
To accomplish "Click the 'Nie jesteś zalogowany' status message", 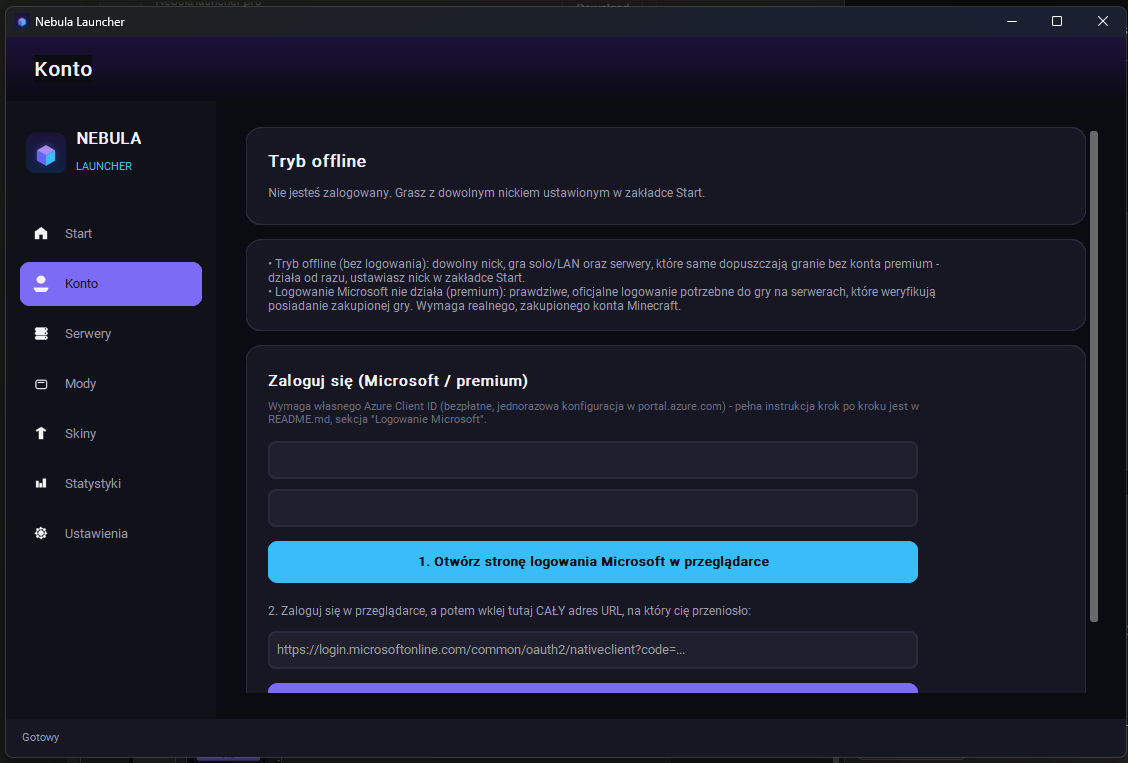I will click(x=486, y=193).
